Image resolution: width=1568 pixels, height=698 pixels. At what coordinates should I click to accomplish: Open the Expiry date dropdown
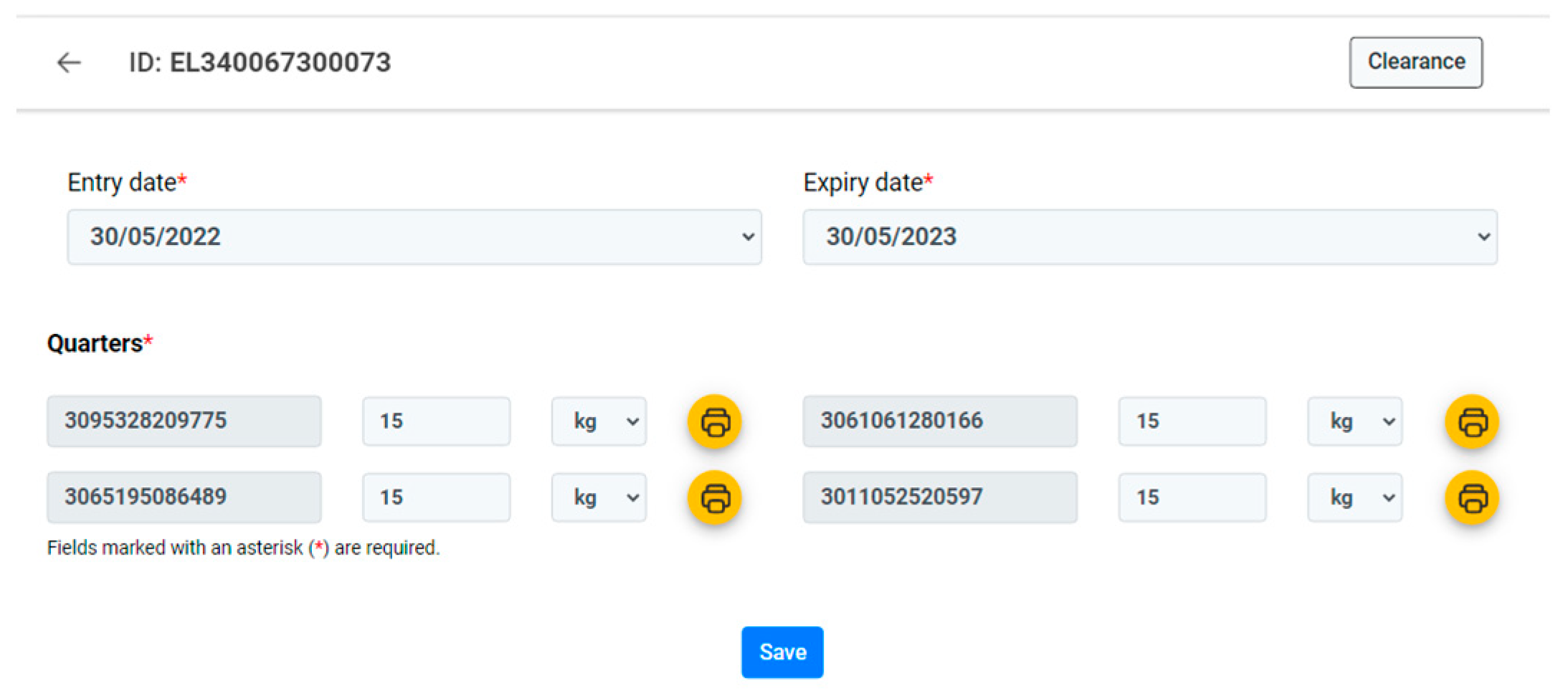click(1149, 237)
